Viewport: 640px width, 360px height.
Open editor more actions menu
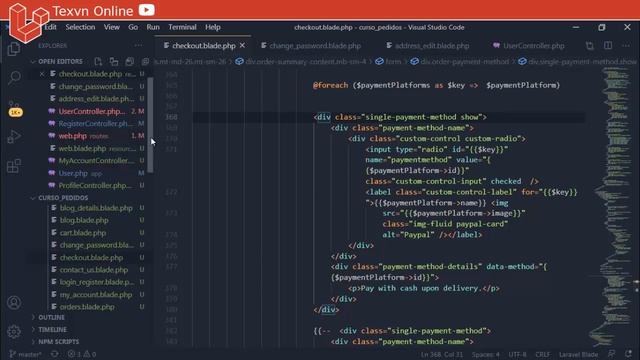[x=626, y=46]
